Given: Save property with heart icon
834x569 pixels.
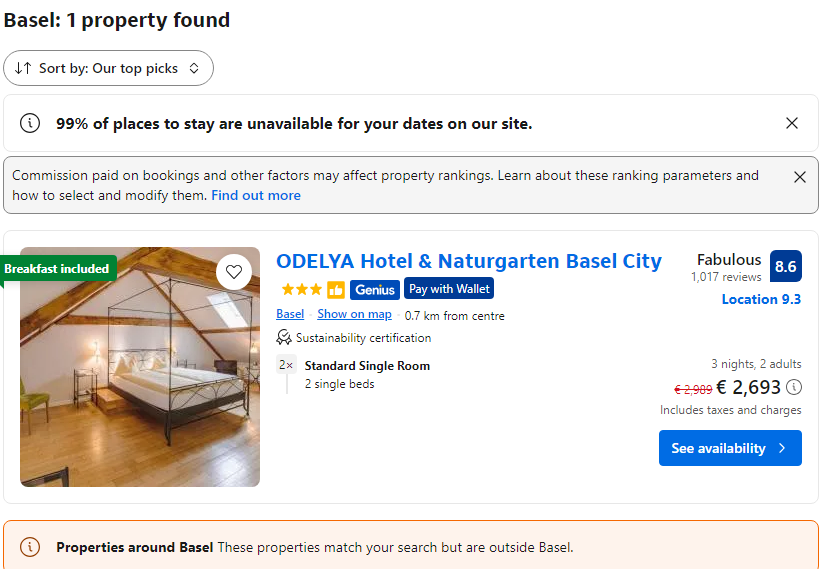Looking at the screenshot, I should pos(234,271).
